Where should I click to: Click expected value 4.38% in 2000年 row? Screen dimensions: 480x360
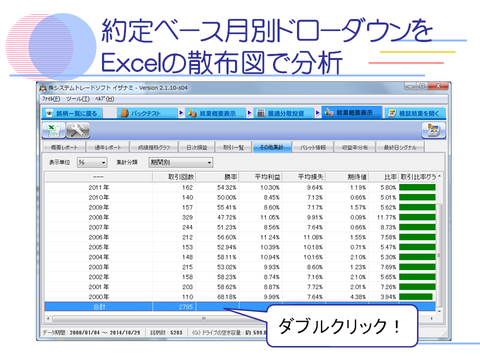358,297
